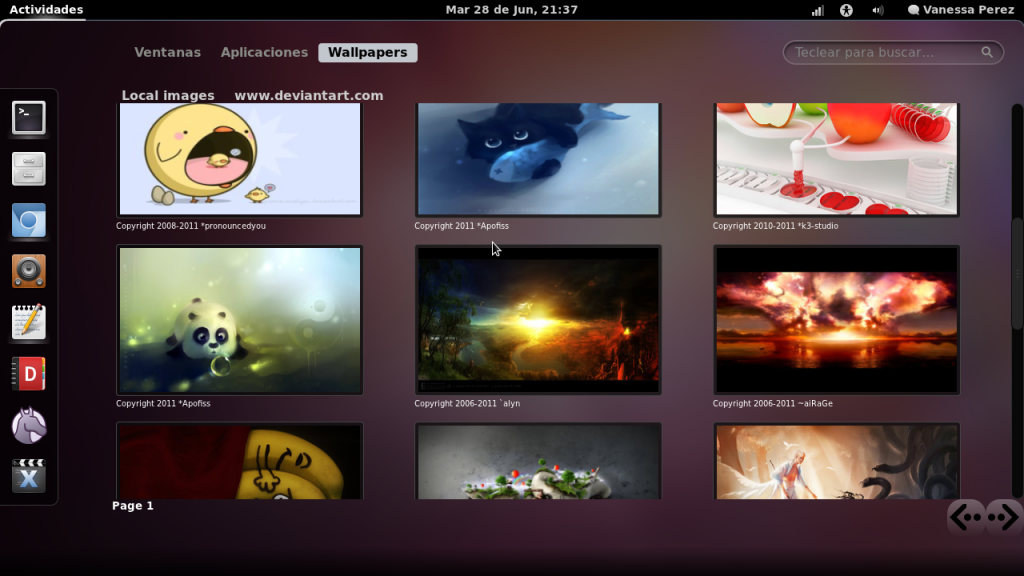Select the grey floating island wallpaper

538,461
